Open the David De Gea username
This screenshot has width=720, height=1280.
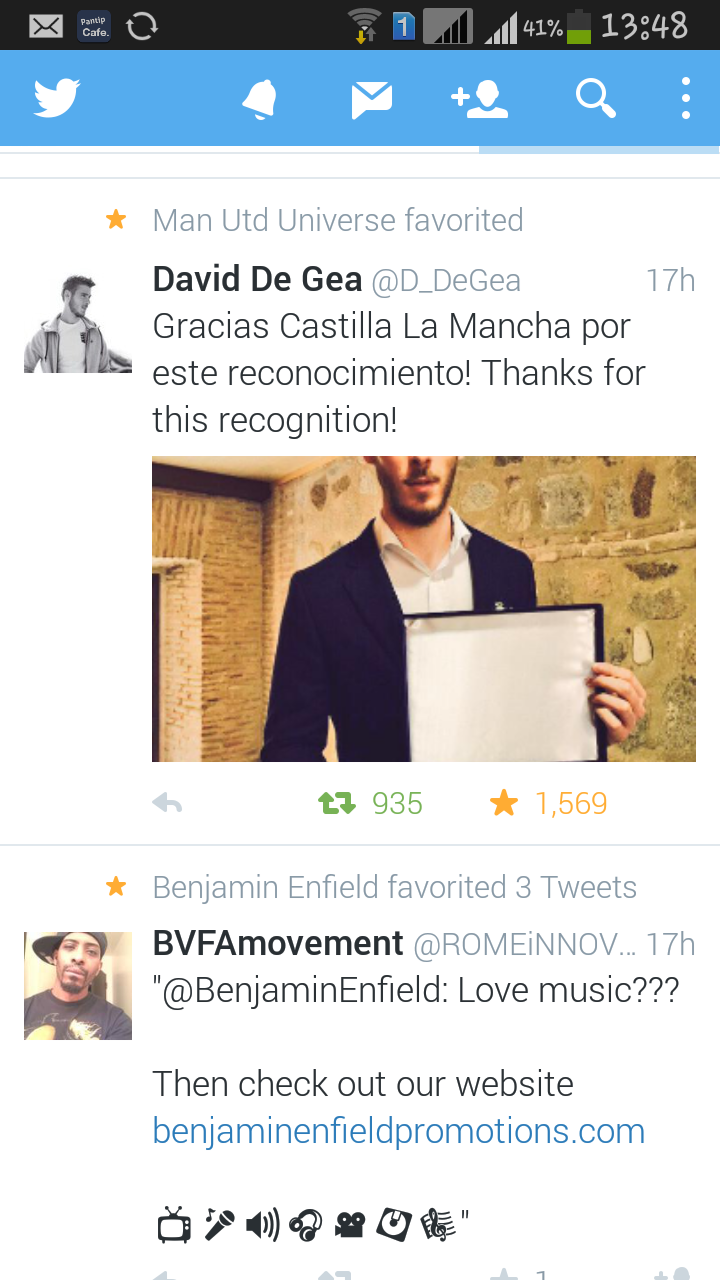click(257, 280)
